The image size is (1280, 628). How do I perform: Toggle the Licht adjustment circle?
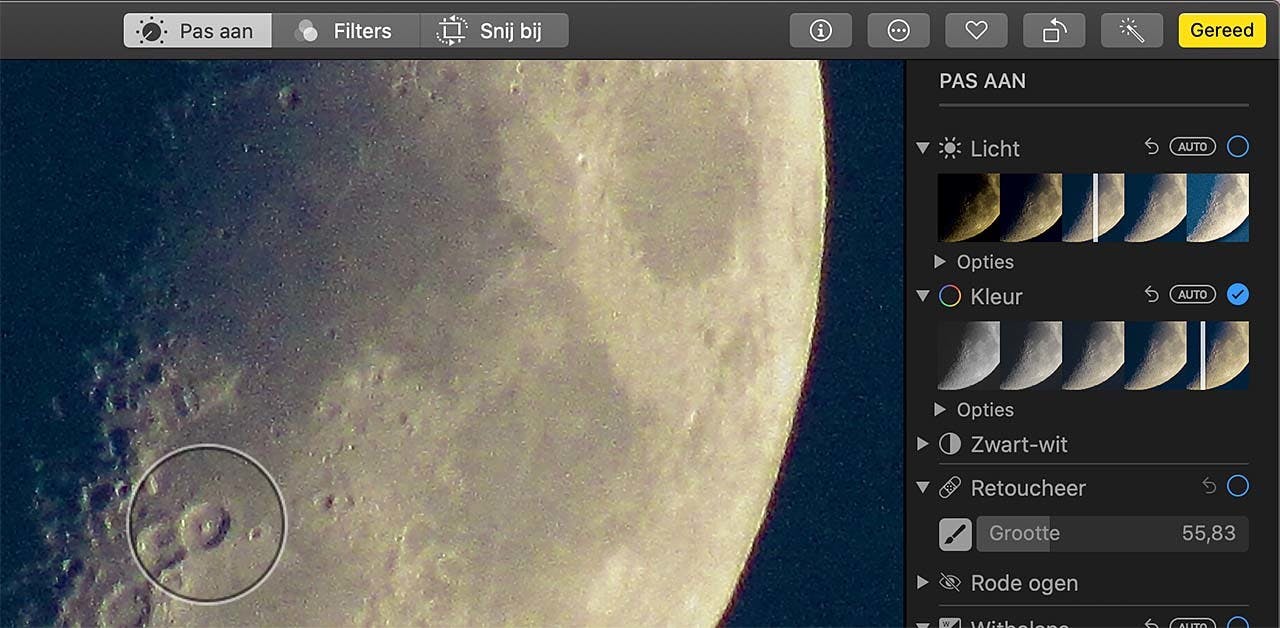[1238, 147]
